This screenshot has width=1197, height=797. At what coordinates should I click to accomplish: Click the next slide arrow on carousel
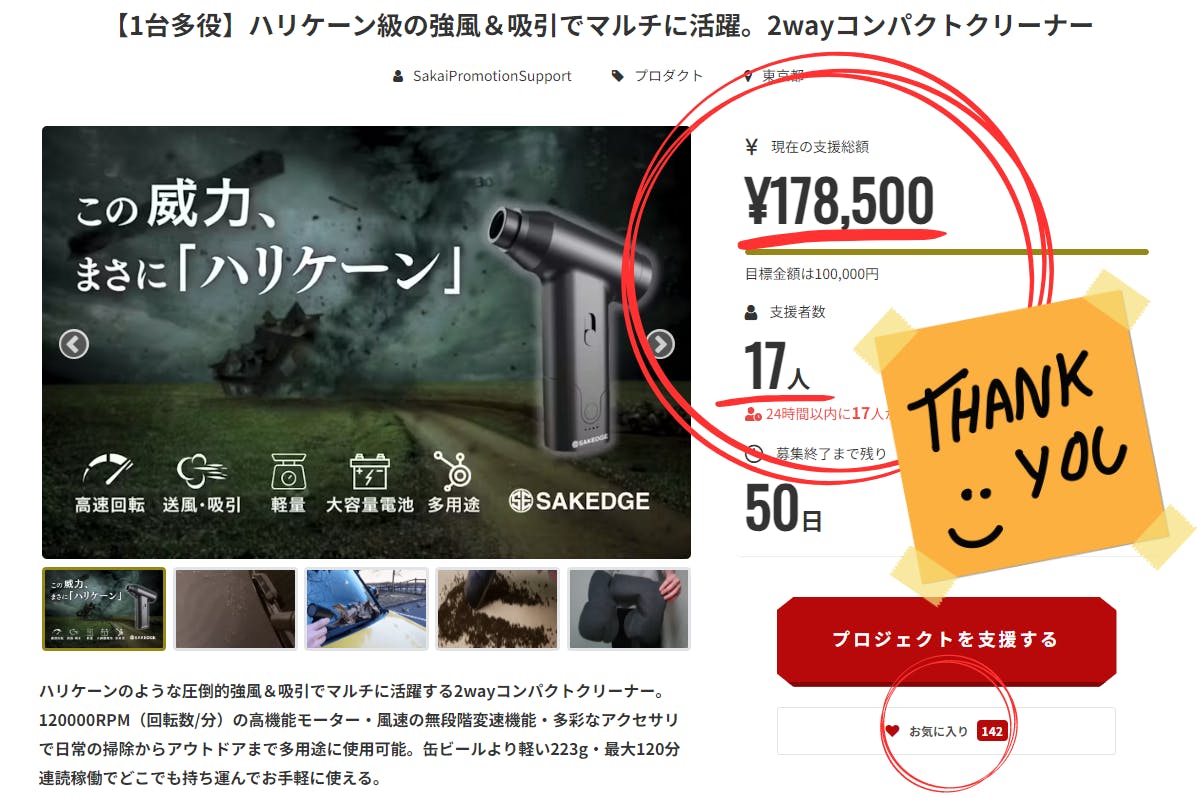pyautogui.click(x=660, y=344)
